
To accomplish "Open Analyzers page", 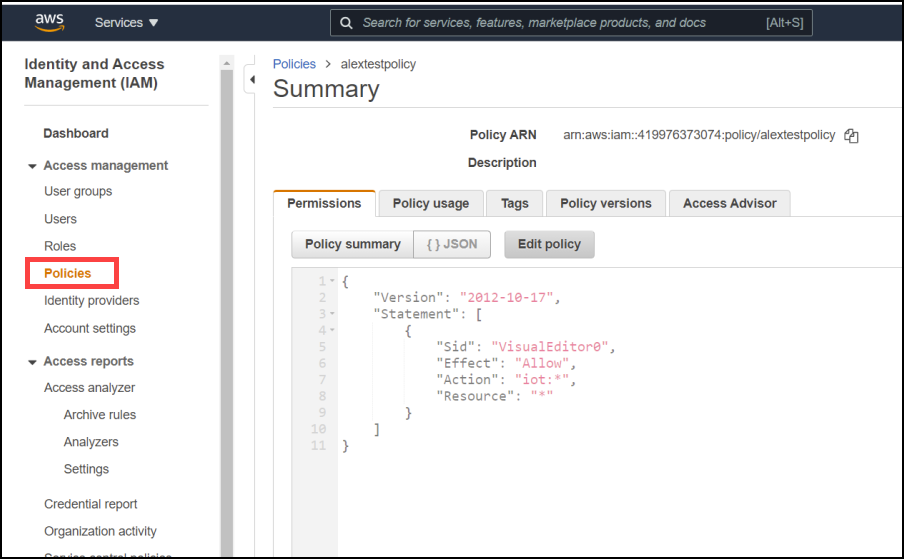I will coord(91,442).
